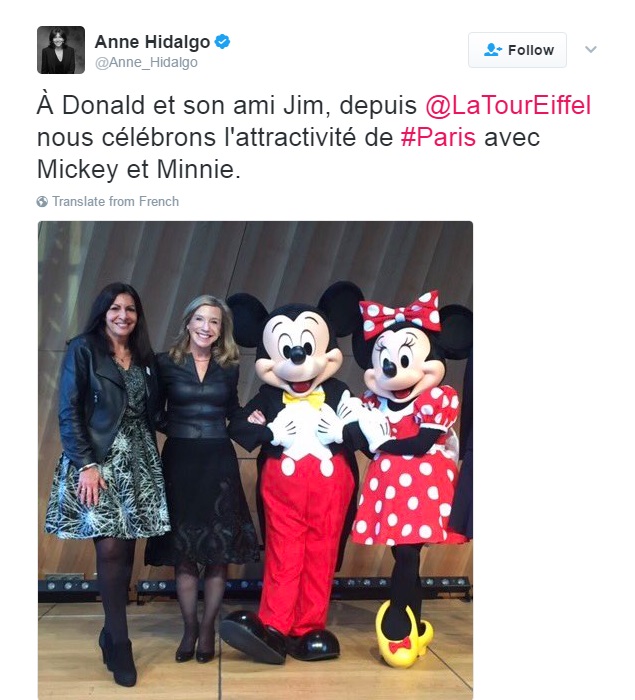Select Translate from French

115,202
